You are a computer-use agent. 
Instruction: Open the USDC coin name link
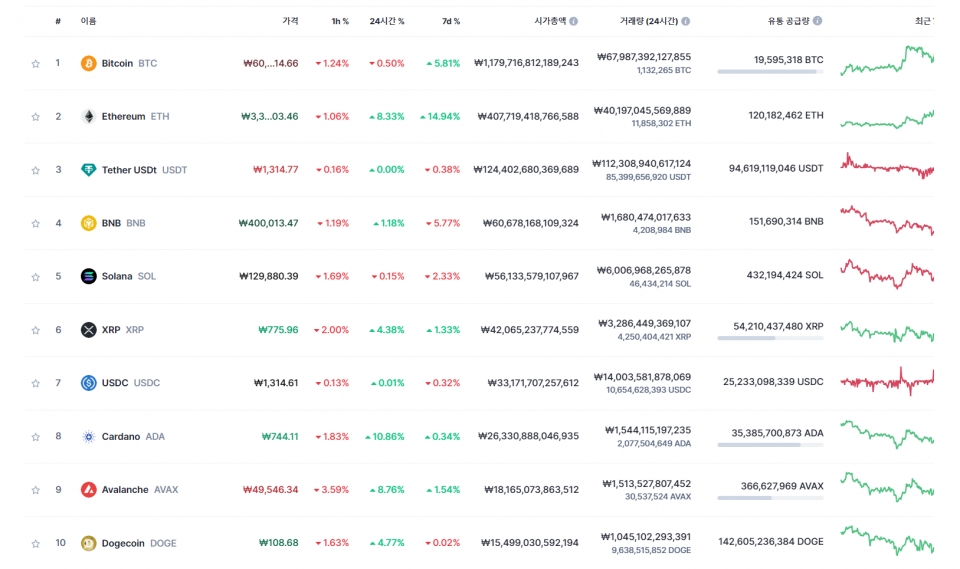click(116, 383)
